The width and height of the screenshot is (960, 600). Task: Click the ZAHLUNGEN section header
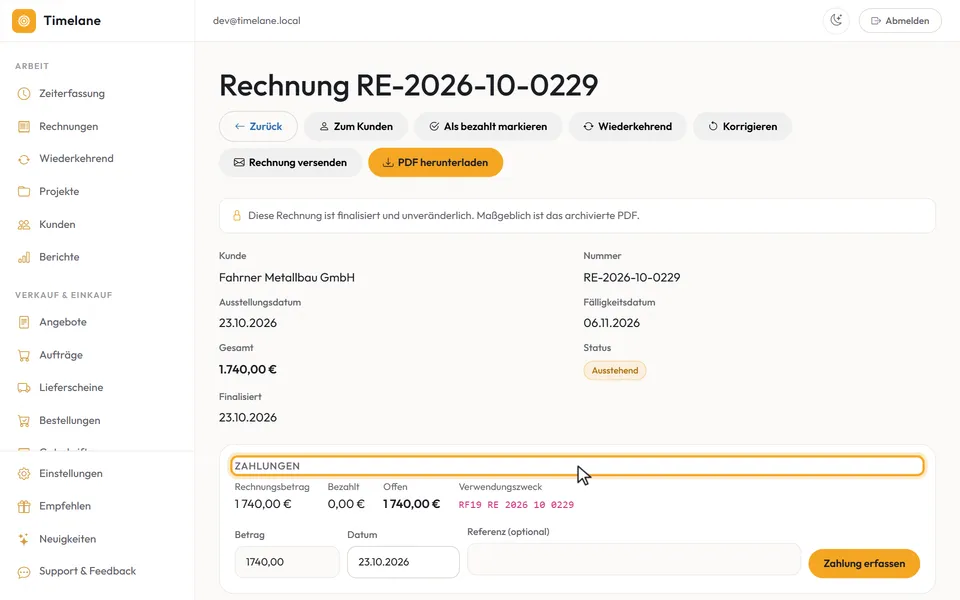coord(577,466)
